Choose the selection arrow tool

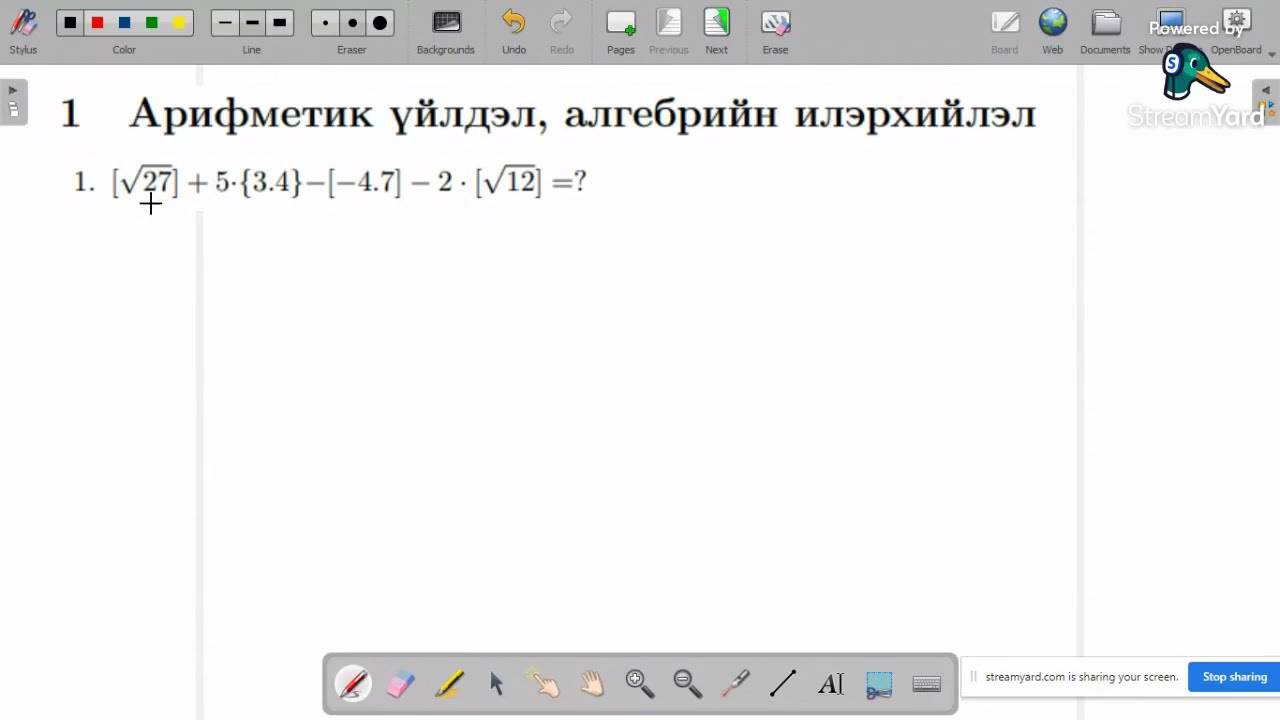[x=497, y=684]
